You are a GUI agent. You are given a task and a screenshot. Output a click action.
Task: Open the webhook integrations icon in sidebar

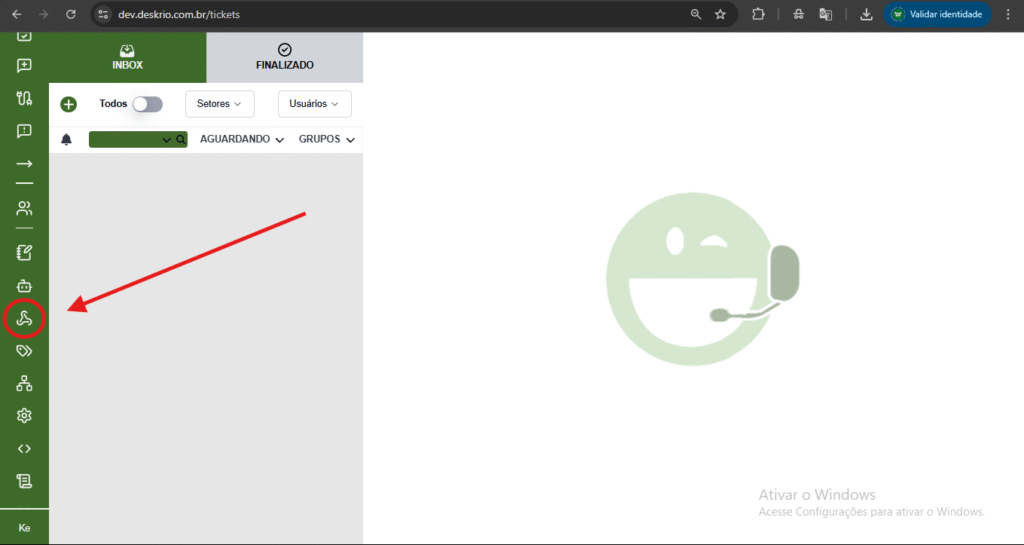pos(24,319)
